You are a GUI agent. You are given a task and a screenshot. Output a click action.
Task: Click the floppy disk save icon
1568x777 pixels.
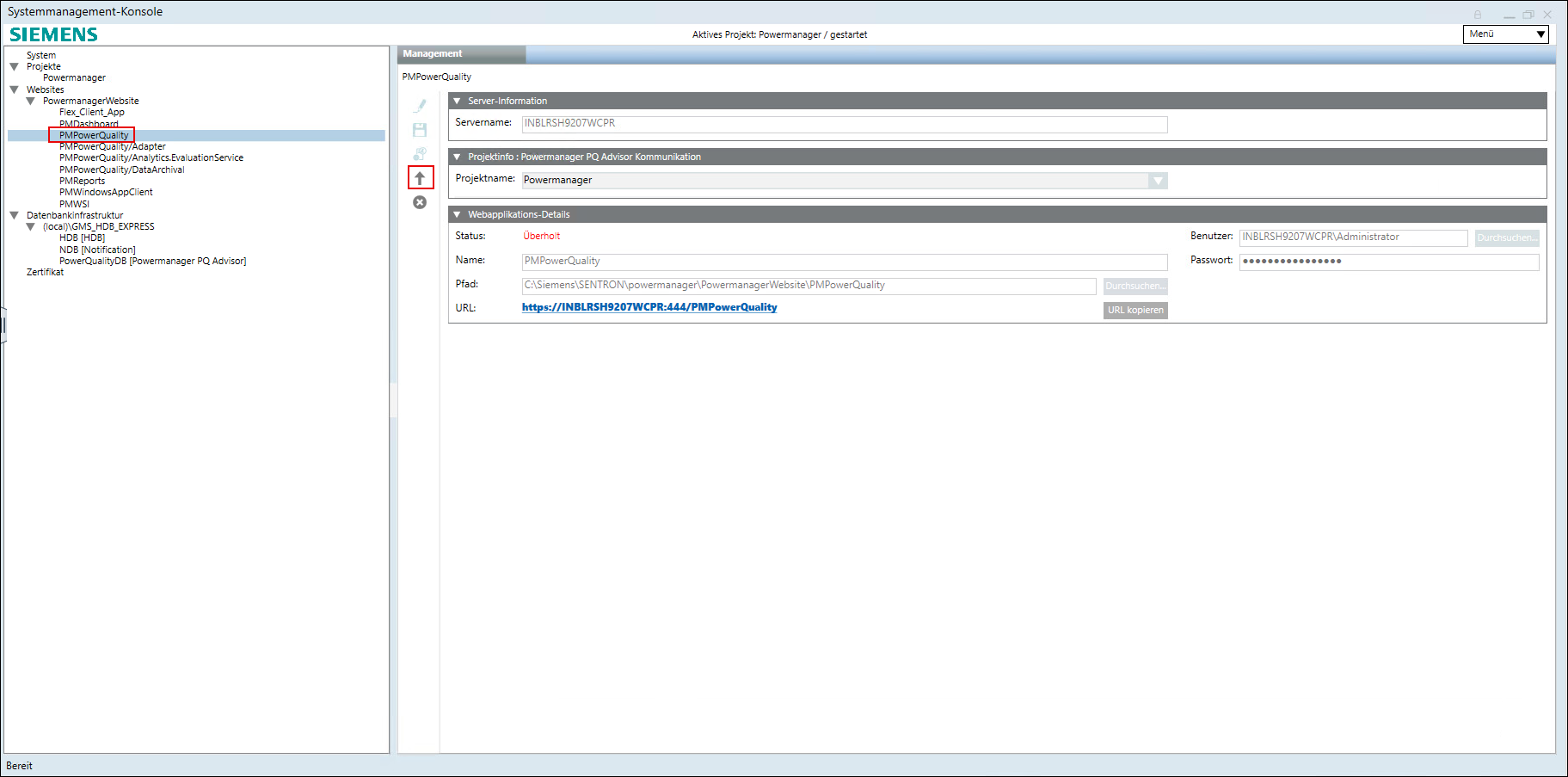pyautogui.click(x=420, y=130)
